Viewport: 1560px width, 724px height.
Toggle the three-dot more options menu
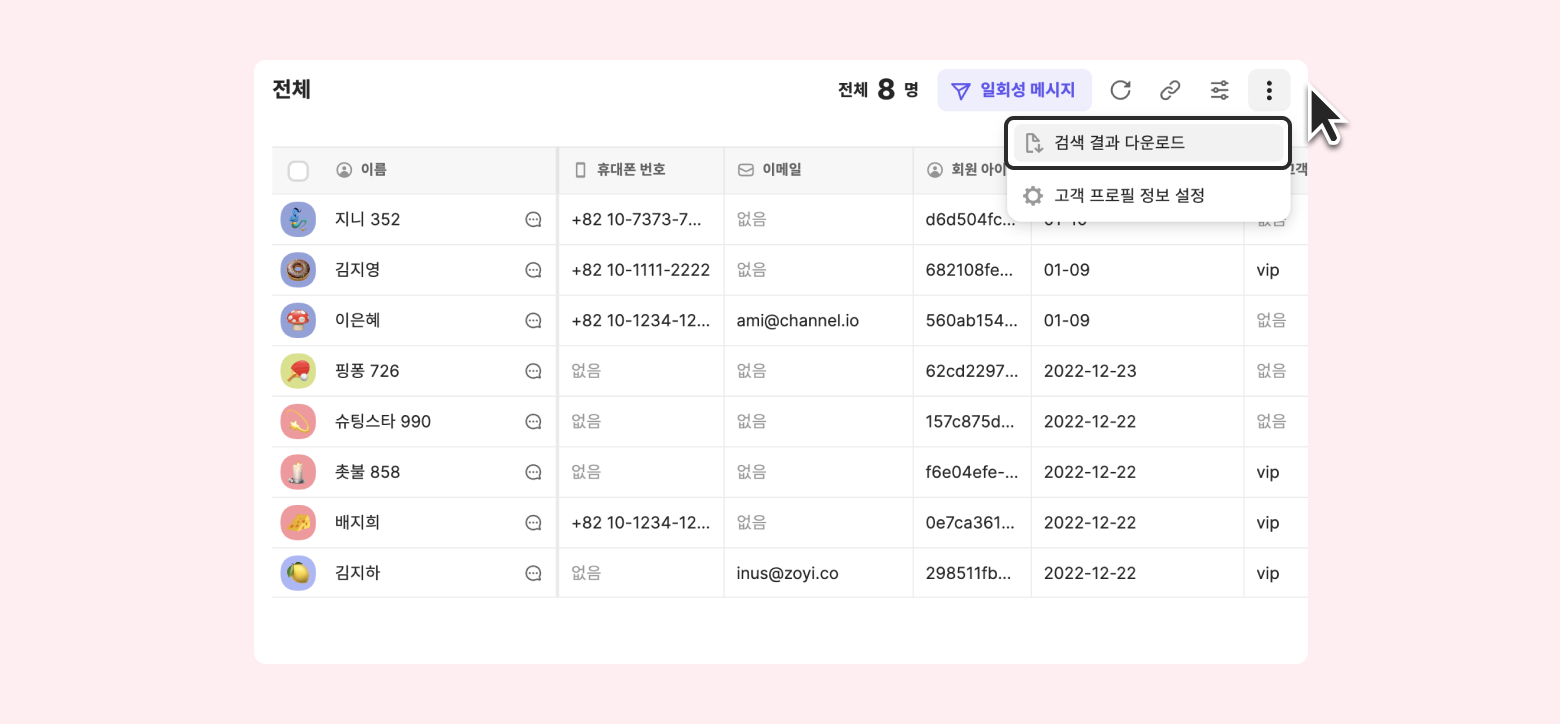pyautogui.click(x=1269, y=91)
